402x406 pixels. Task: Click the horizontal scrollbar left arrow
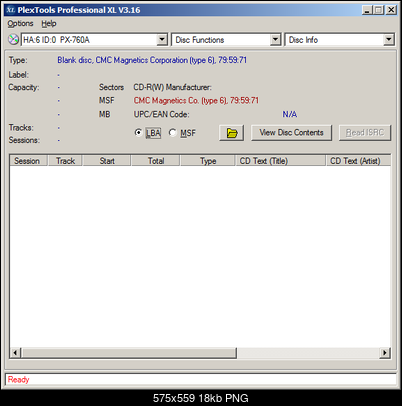(x=15, y=352)
